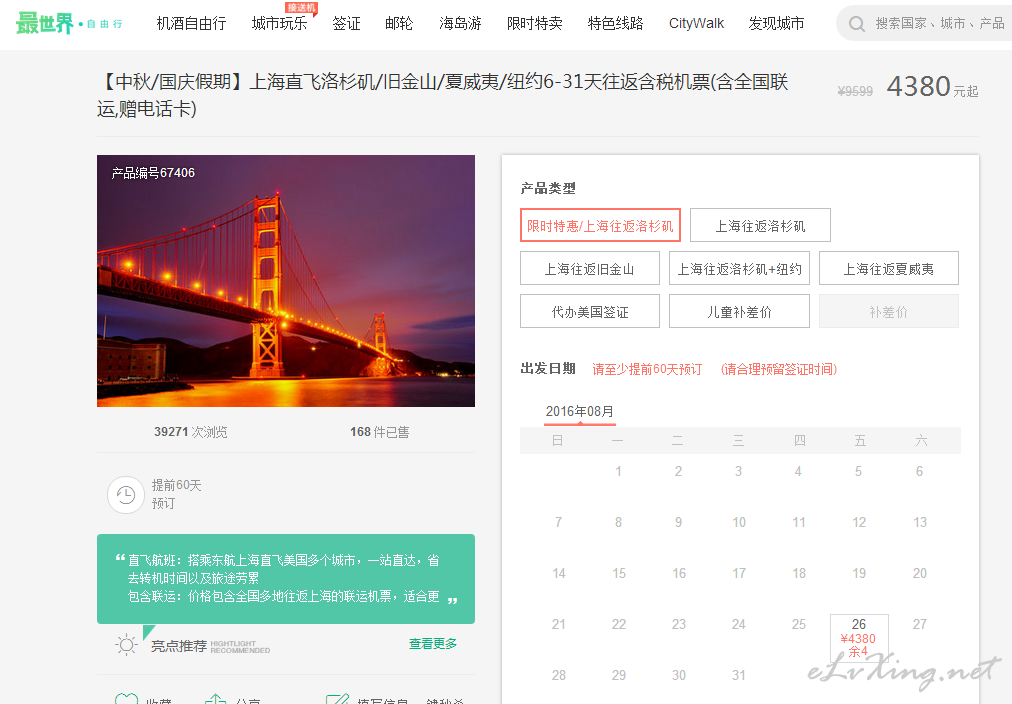Select the 上海往返洛杉矶+纽约 option
The width and height of the screenshot is (1012, 704).
coord(739,268)
